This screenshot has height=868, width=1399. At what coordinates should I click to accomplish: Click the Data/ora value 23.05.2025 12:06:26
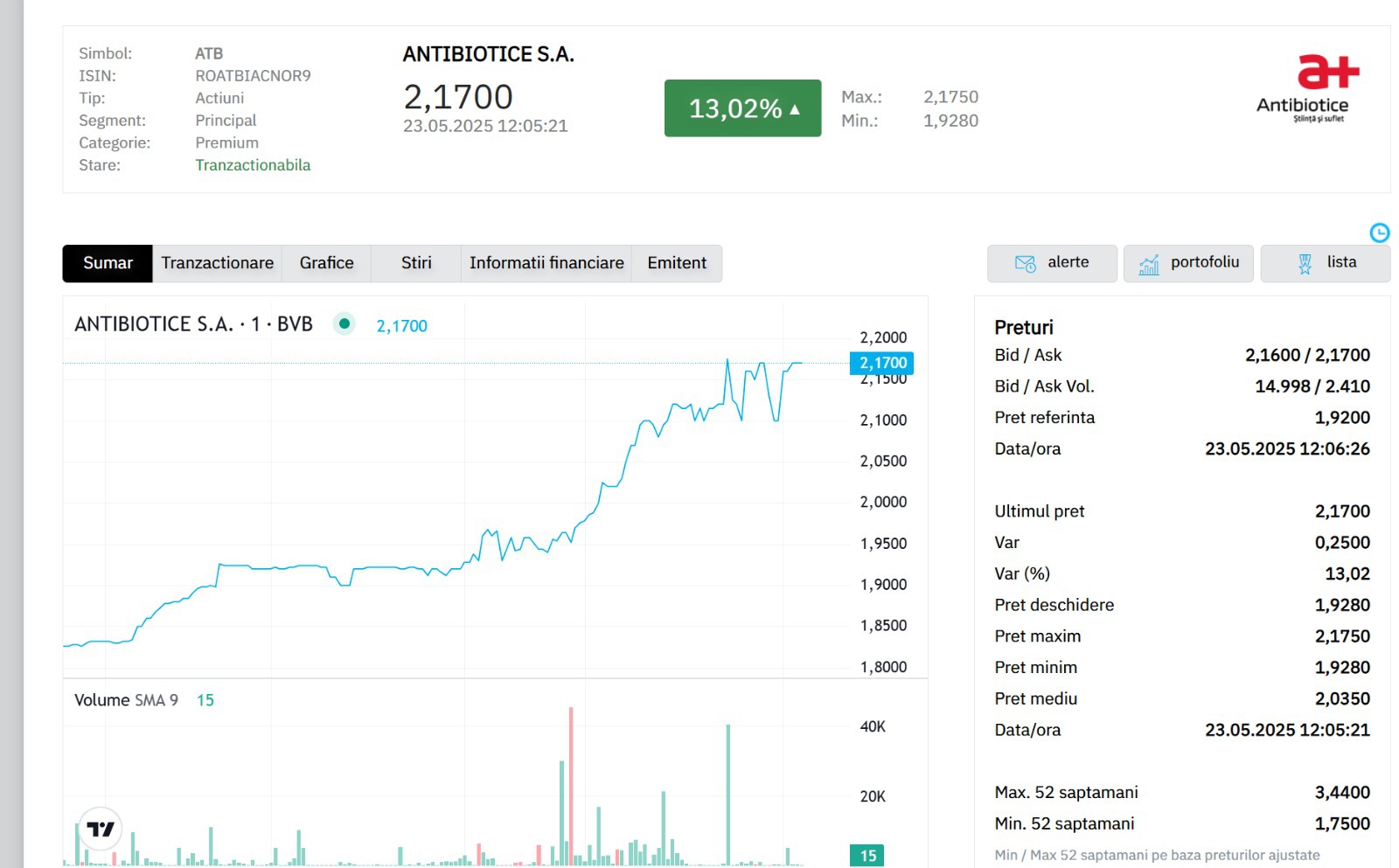point(1287,449)
